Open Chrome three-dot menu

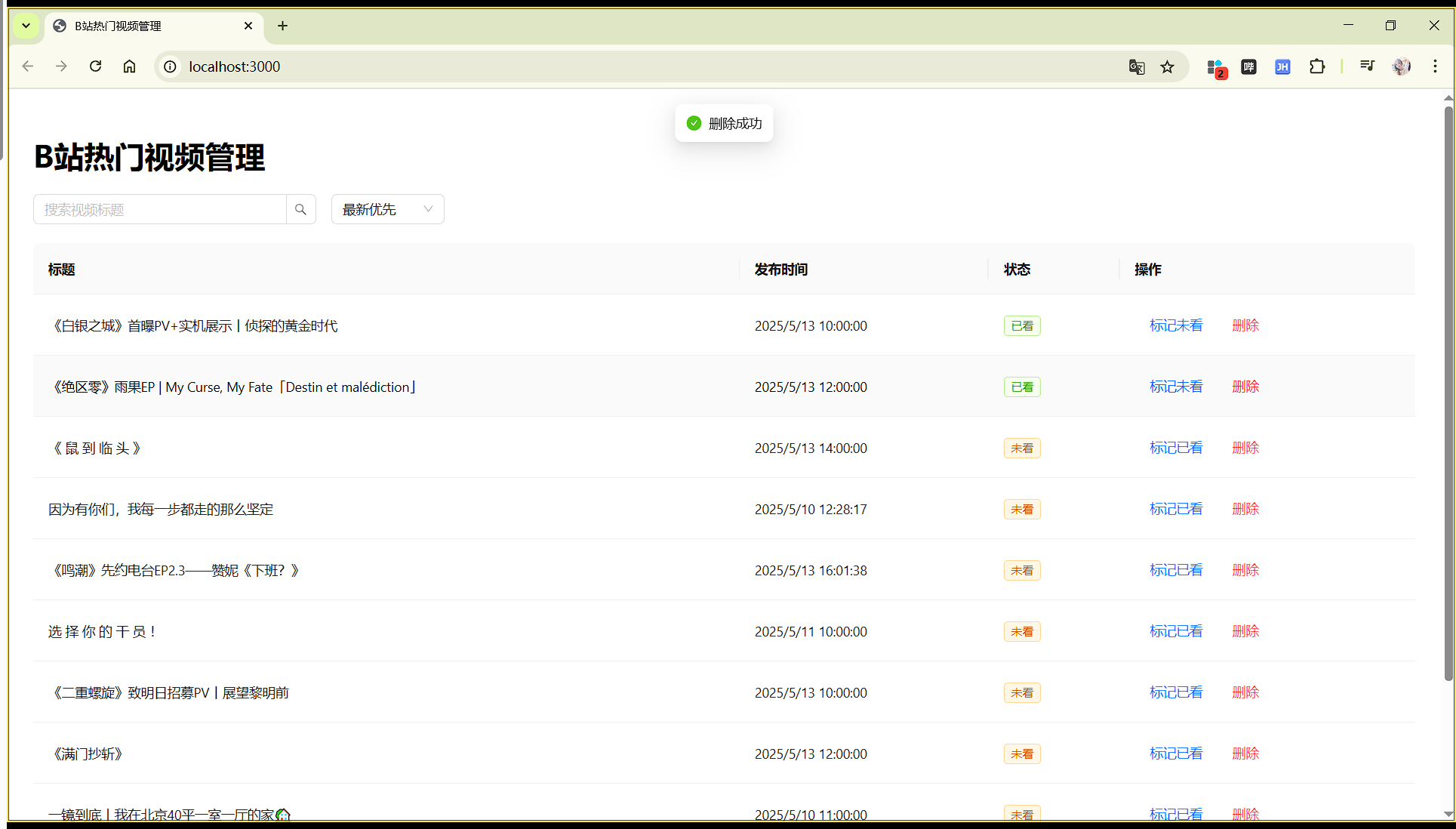tap(1435, 66)
